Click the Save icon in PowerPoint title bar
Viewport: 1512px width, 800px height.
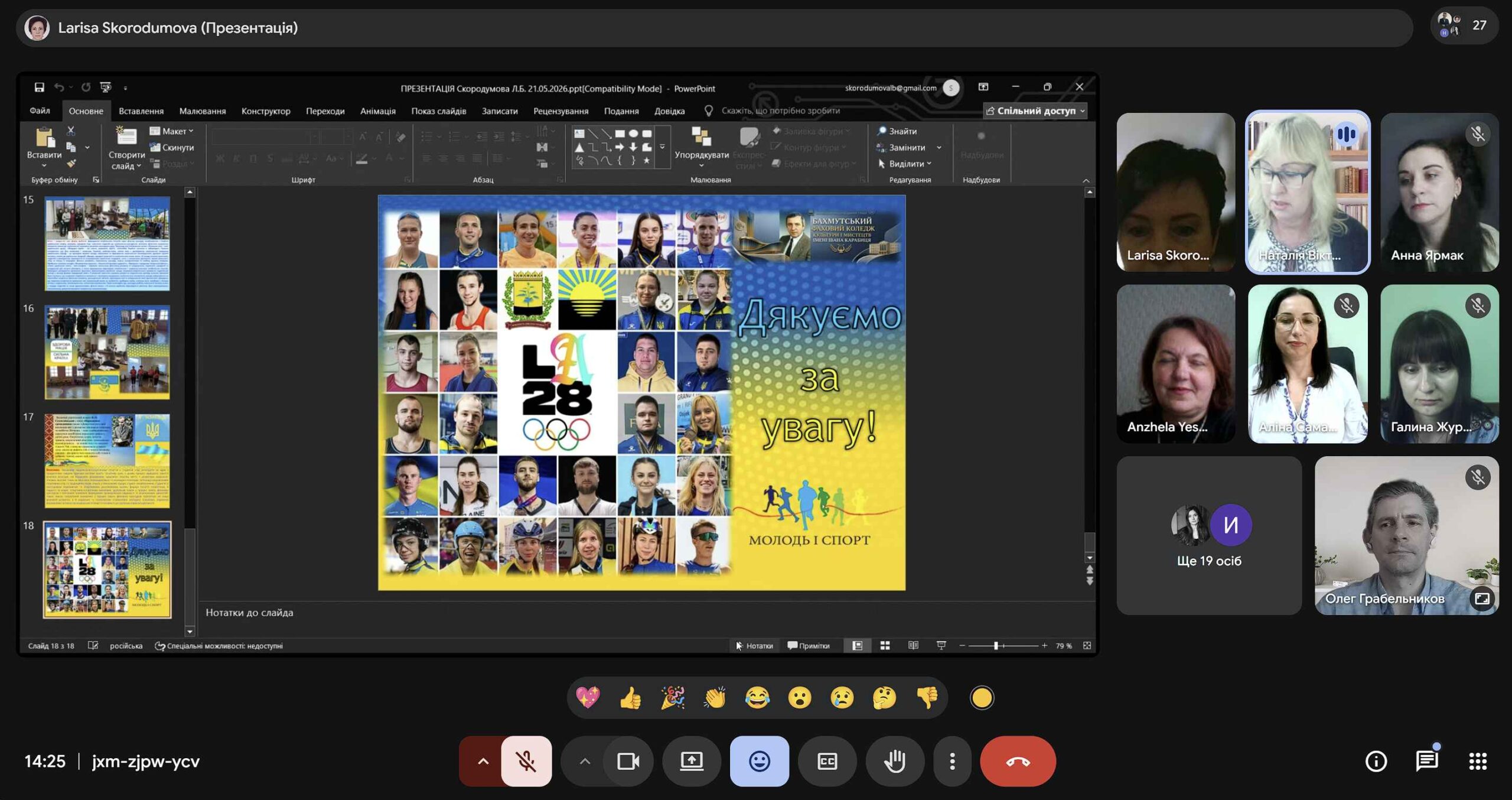[39, 87]
